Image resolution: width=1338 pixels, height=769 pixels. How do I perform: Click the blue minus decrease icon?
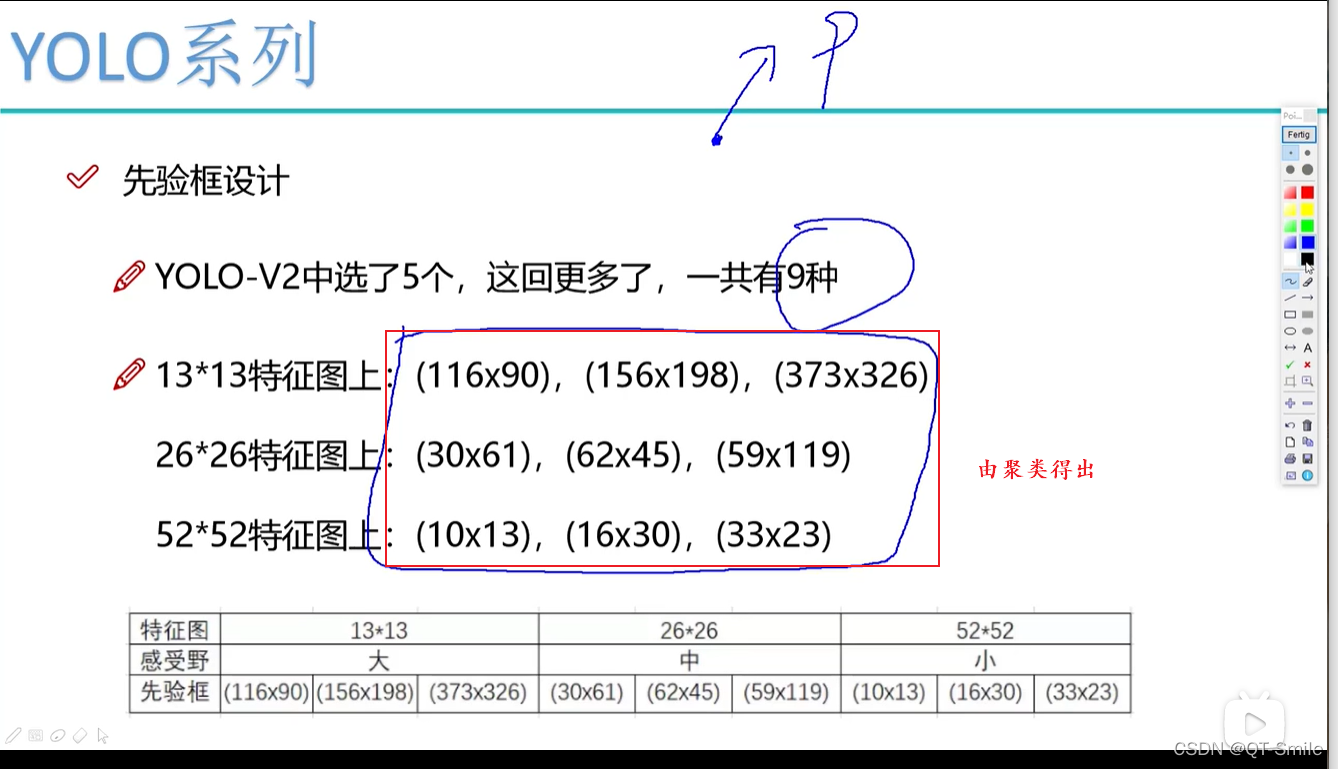[x=1307, y=403]
